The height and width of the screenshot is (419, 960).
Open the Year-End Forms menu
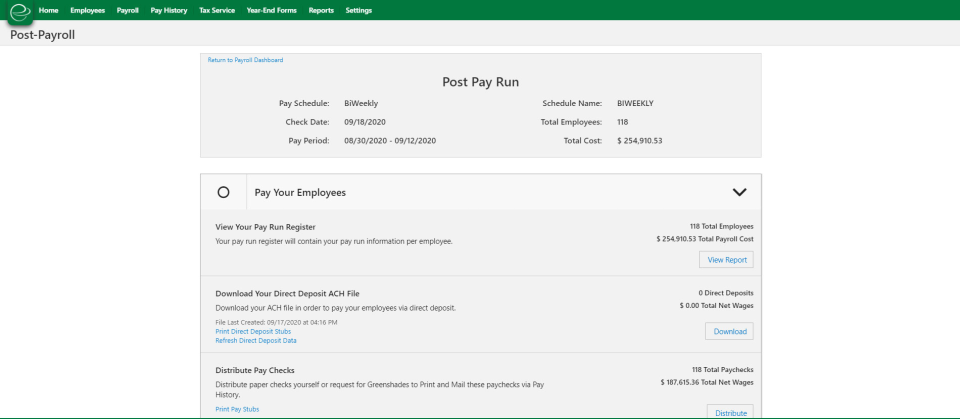tap(271, 10)
